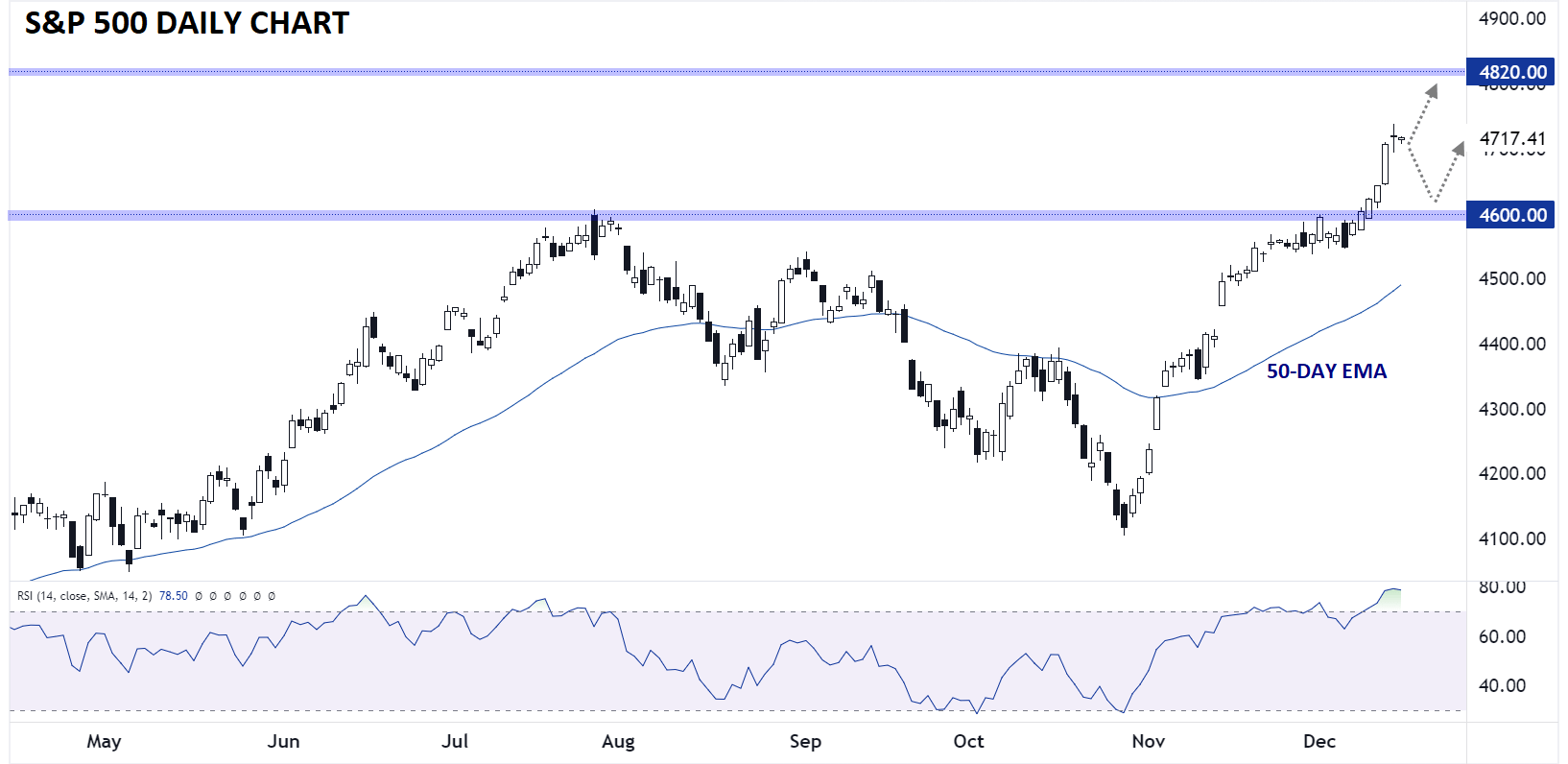Click the 4500.00 price axis label
1568x764 pixels.
point(1512,278)
